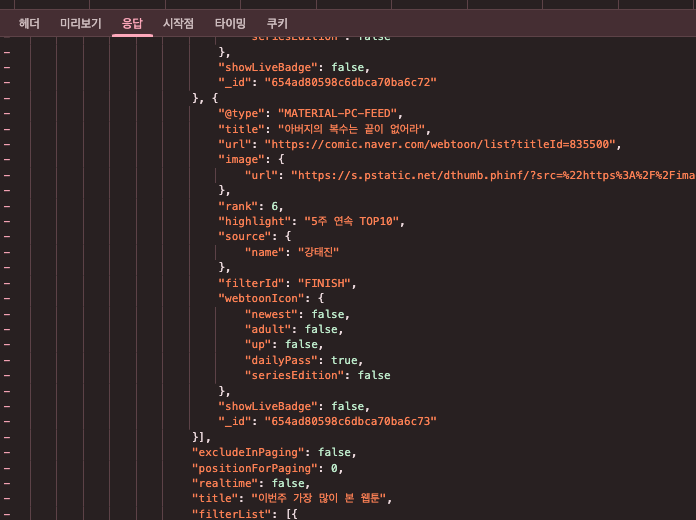Click the title value "아버지의 복수는 끝이 없어라"
The image size is (696, 520).
(x=353, y=129)
